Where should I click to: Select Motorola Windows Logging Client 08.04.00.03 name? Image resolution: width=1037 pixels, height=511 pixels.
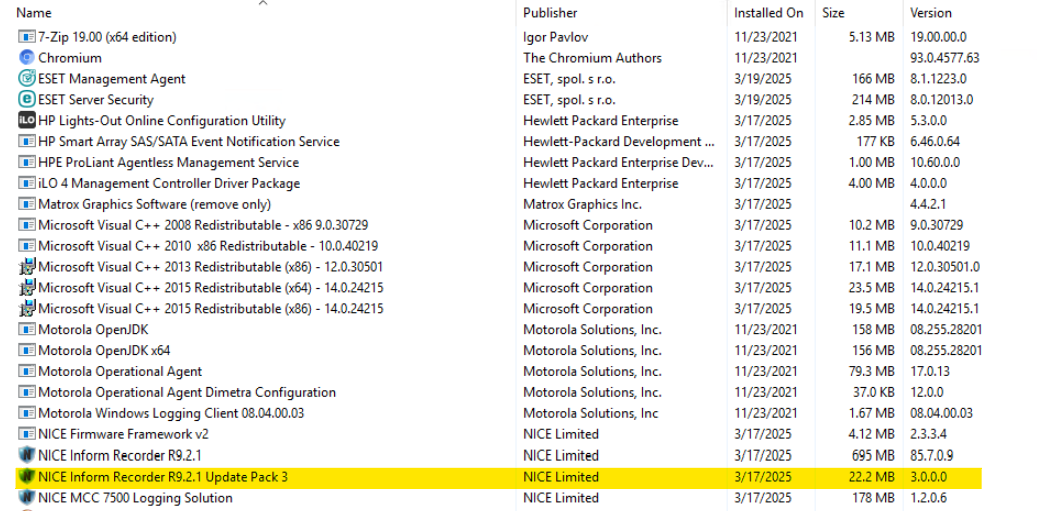171,414
